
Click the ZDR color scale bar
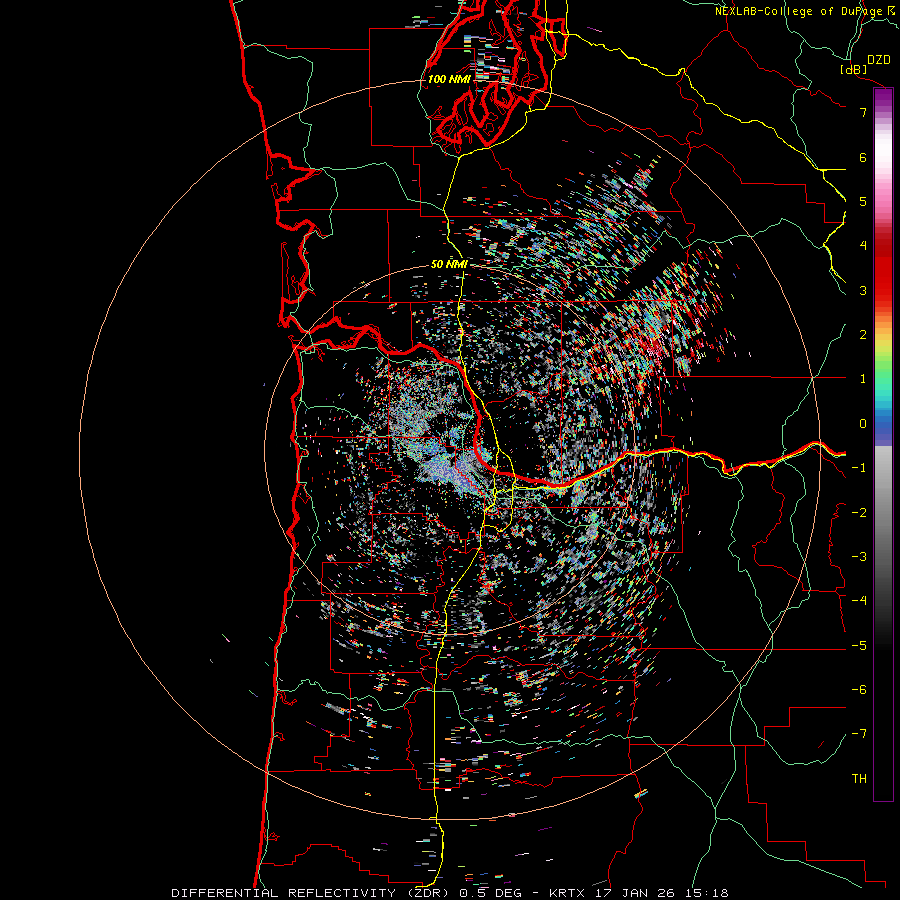[883, 444]
